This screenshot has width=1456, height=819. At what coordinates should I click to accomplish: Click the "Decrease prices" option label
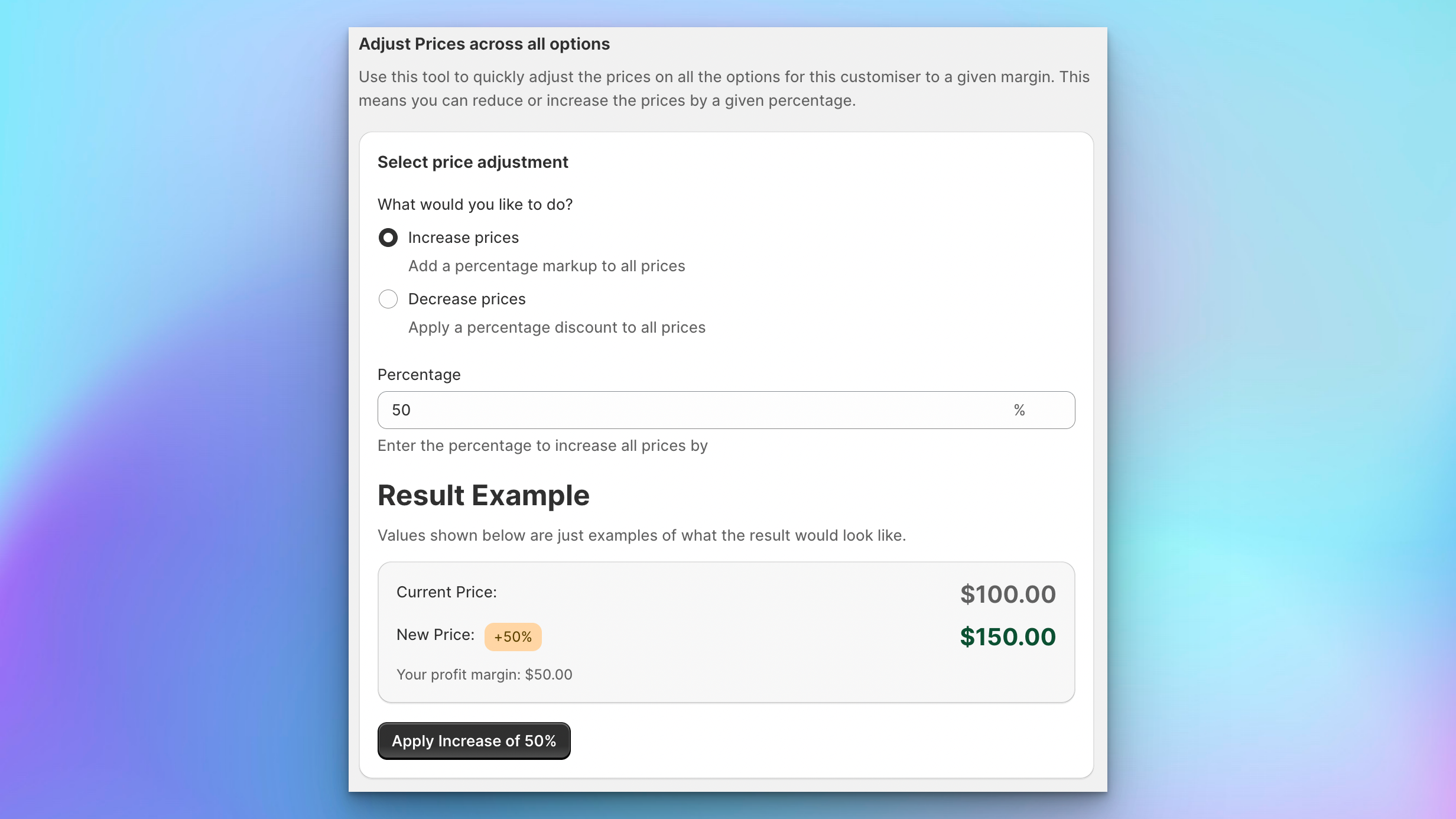[467, 299]
